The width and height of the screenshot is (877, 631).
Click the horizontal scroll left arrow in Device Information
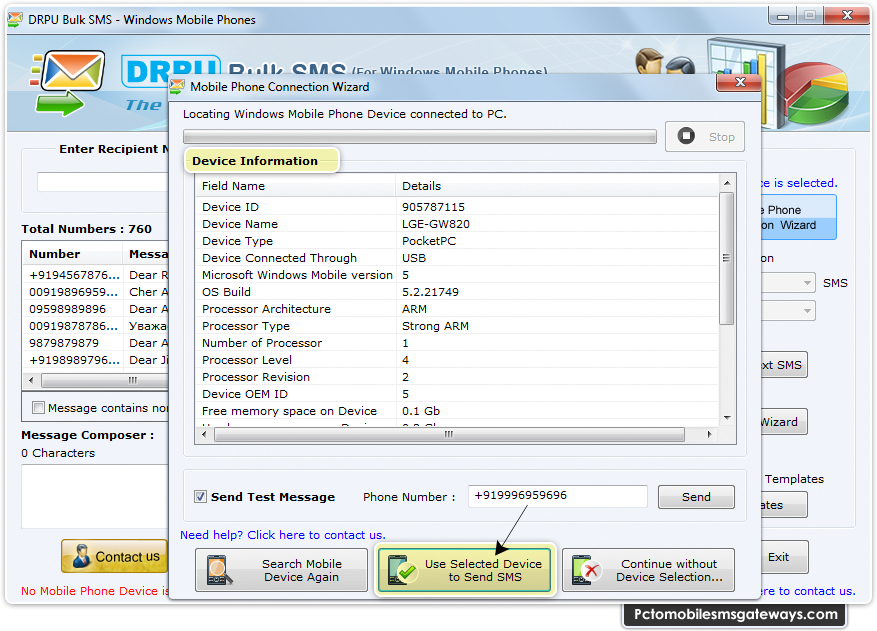[x=204, y=435]
